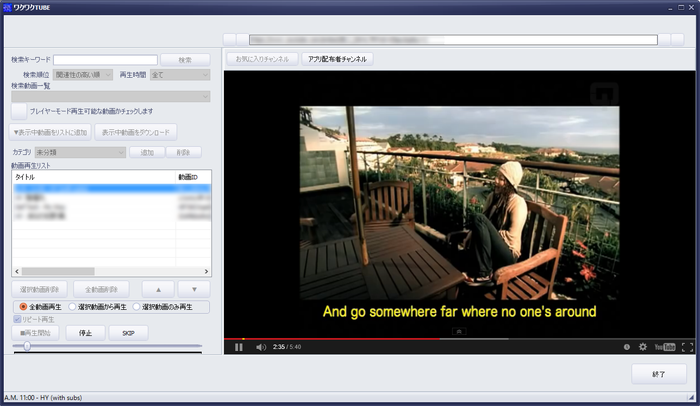Pause the video with the pause icon
The width and height of the screenshot is (700, 406).
(239, 347)
